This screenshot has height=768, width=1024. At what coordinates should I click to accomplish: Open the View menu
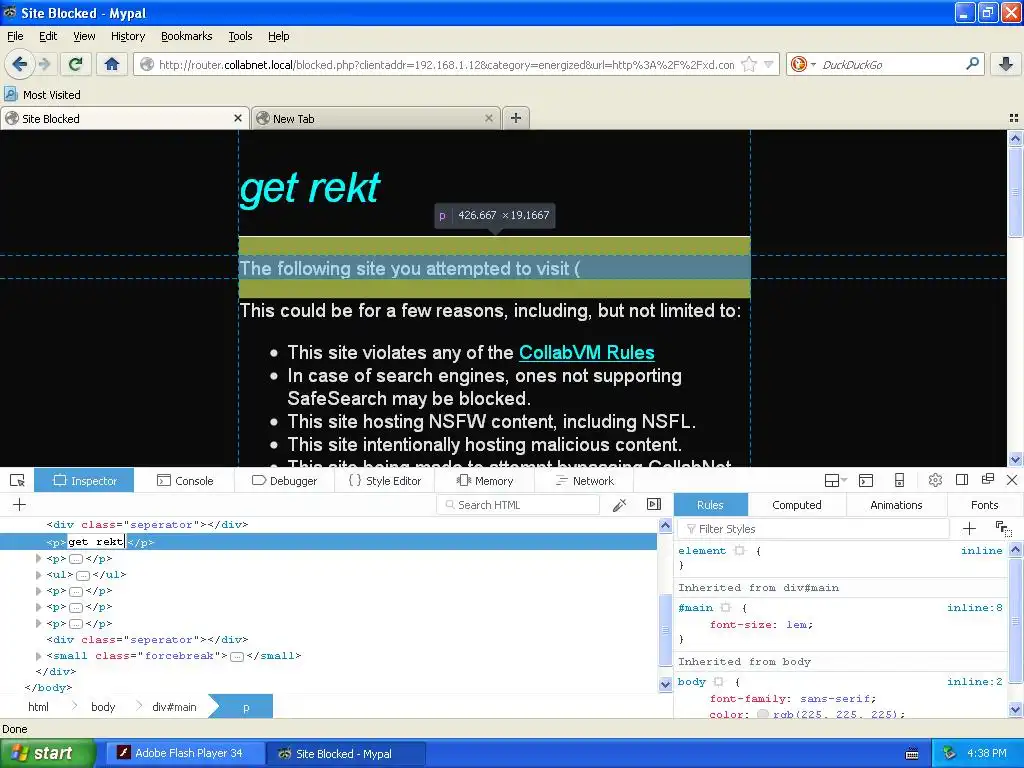tap(84, 36)
